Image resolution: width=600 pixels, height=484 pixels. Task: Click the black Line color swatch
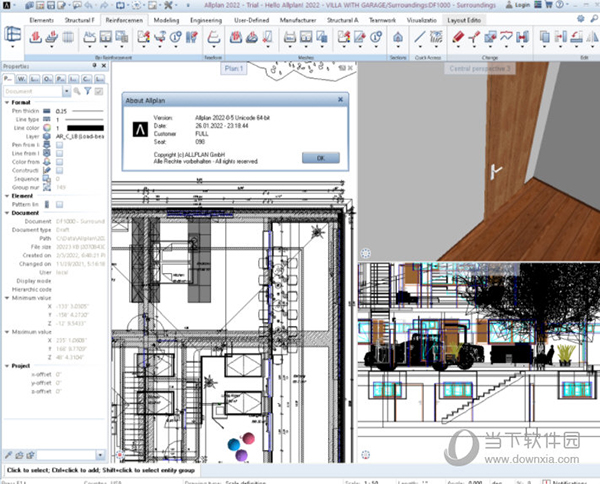84,129
